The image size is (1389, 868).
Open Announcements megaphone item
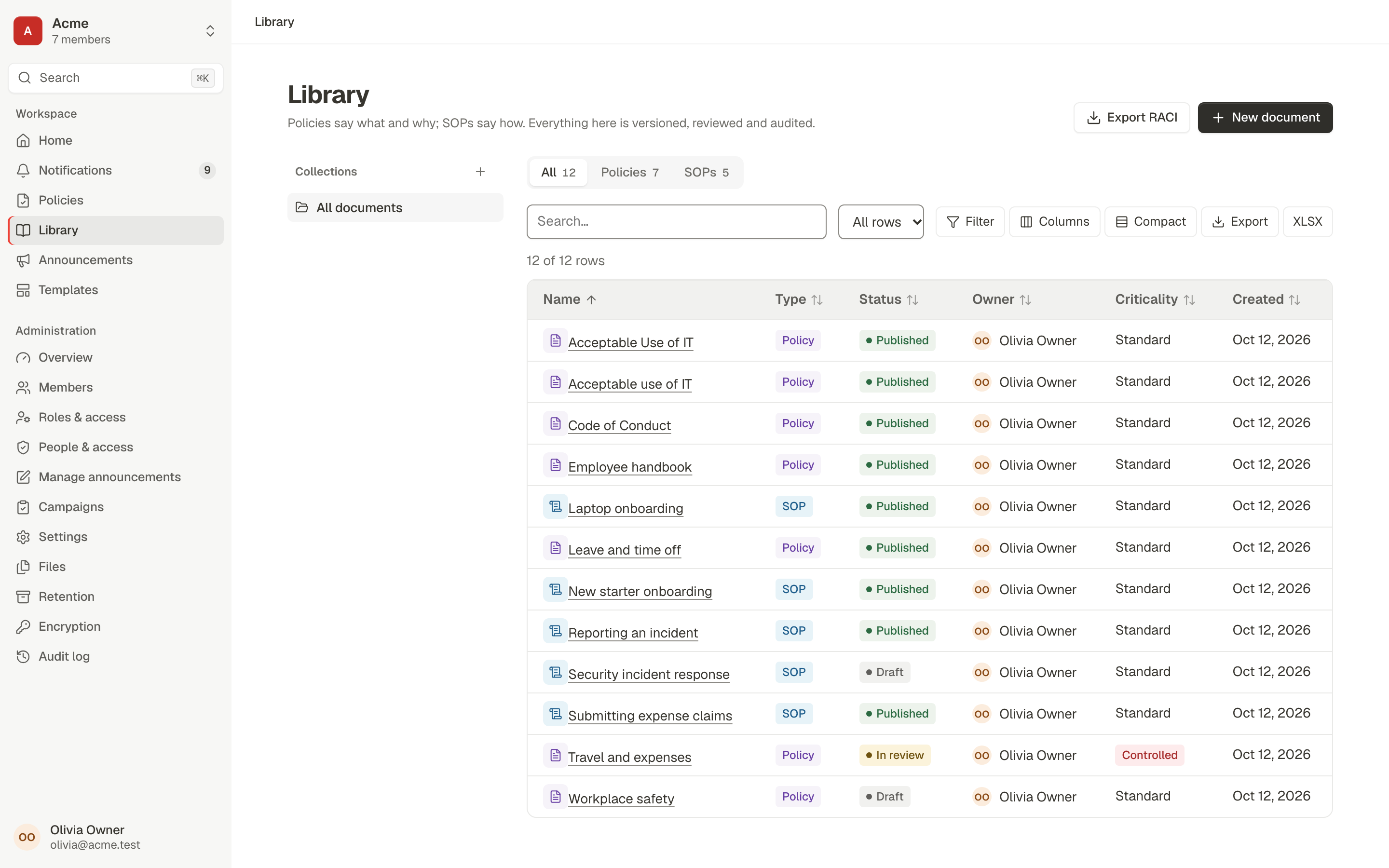115,260
